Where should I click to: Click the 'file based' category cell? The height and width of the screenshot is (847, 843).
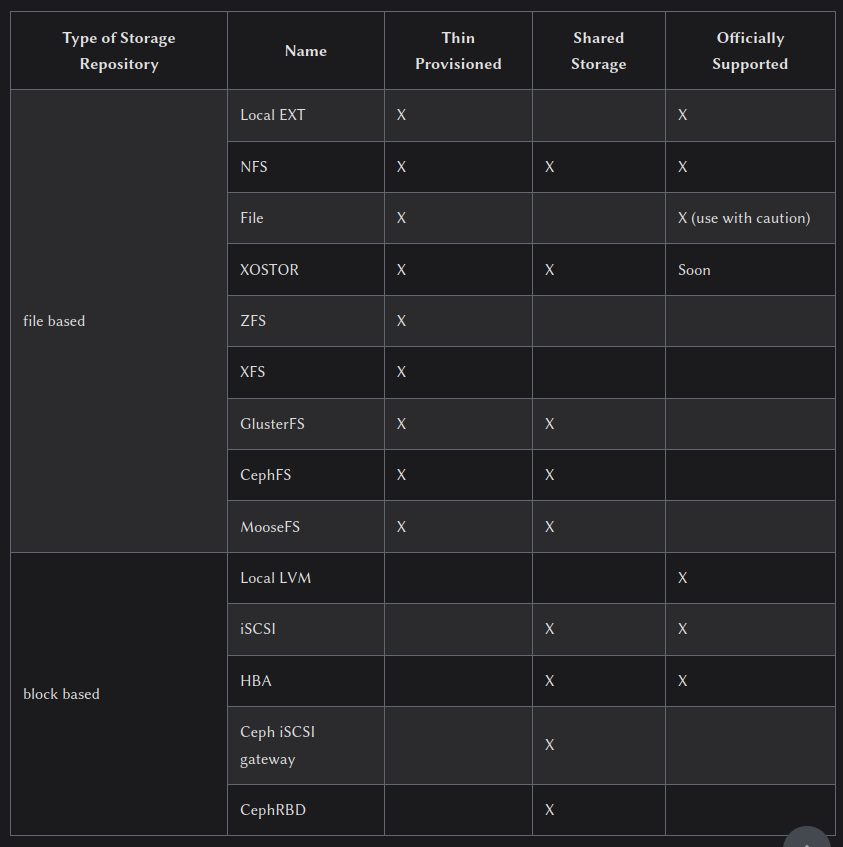(54, 321)
